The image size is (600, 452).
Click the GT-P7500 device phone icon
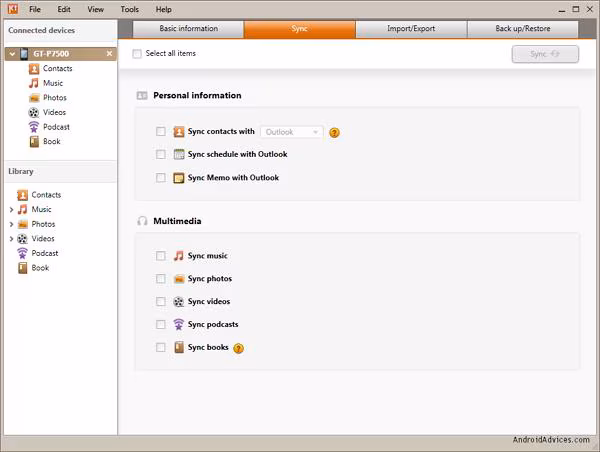pyautogui.click(x=24, y=54)
